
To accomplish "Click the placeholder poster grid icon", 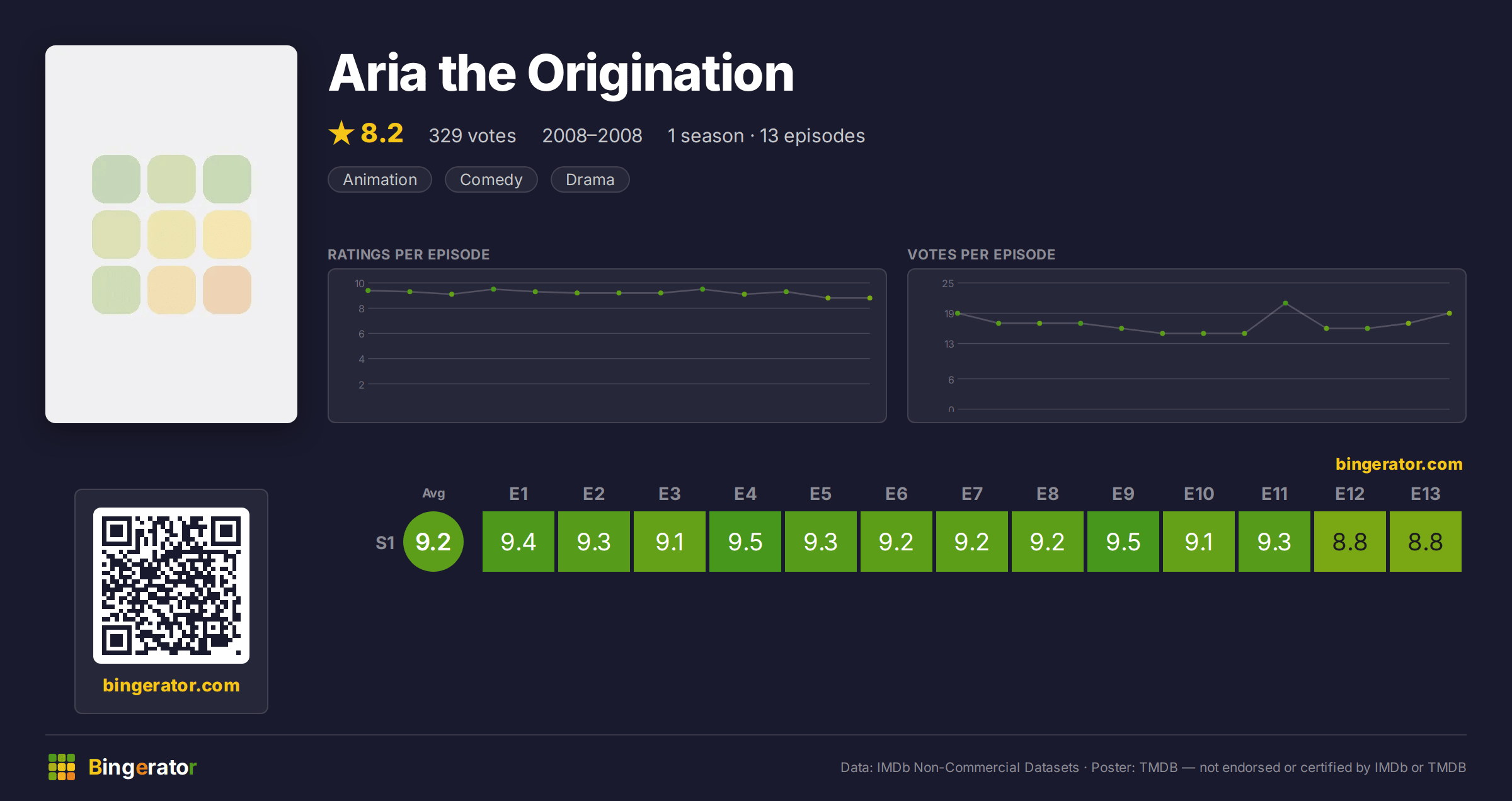I will 171,234.
